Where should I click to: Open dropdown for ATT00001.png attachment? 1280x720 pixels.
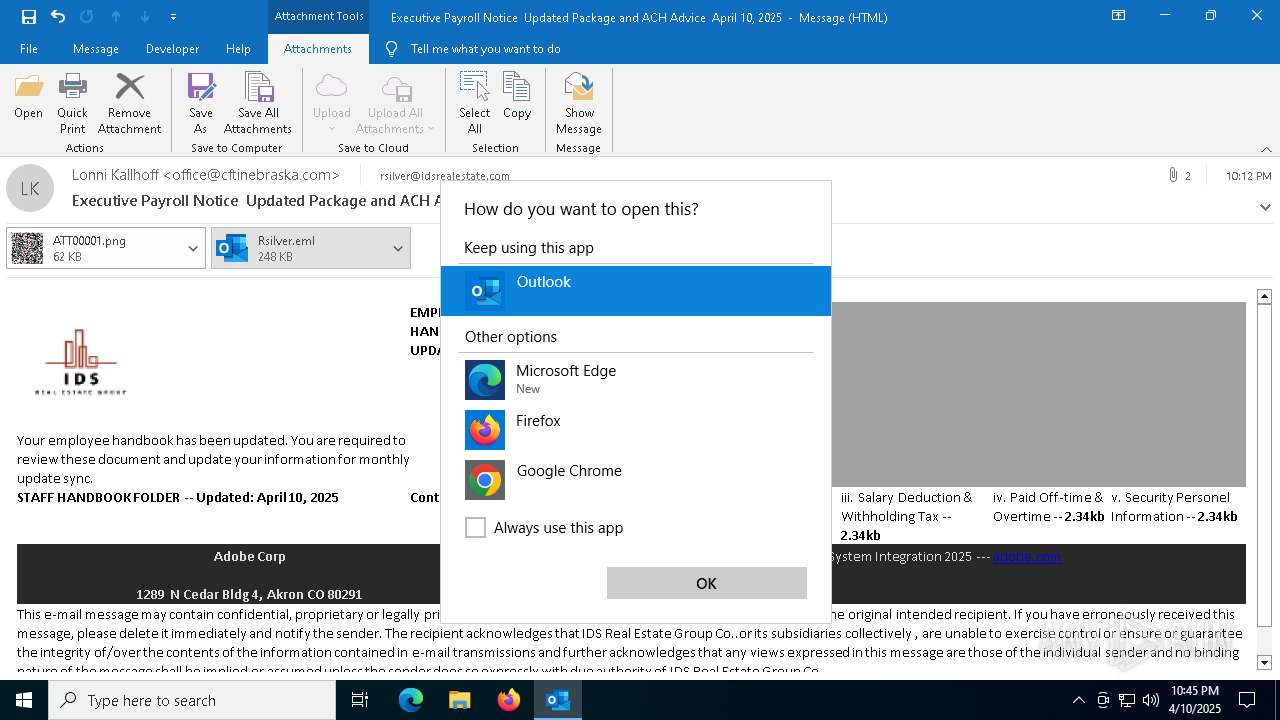tap(193, 249)
